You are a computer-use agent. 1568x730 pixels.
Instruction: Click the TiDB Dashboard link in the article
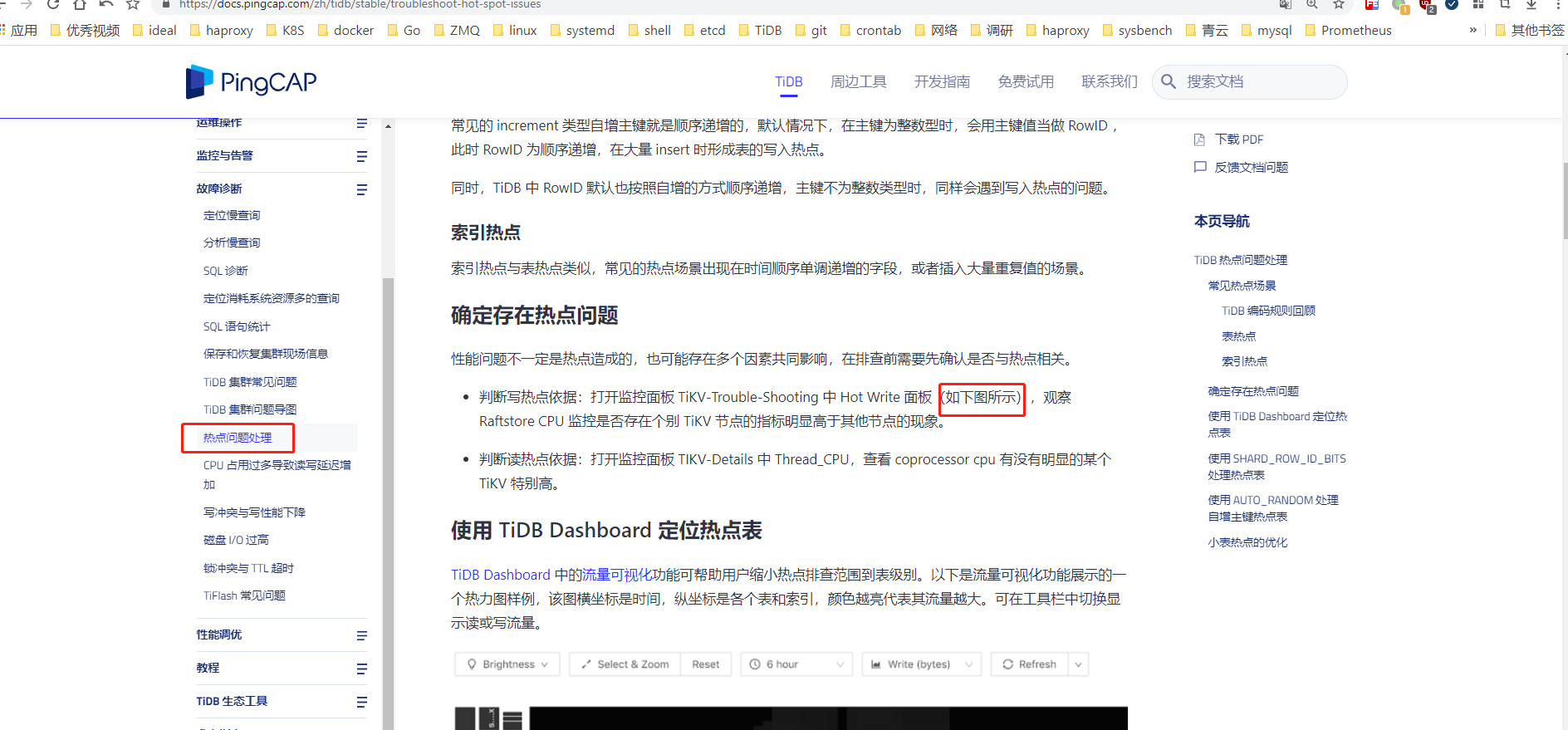501,575
